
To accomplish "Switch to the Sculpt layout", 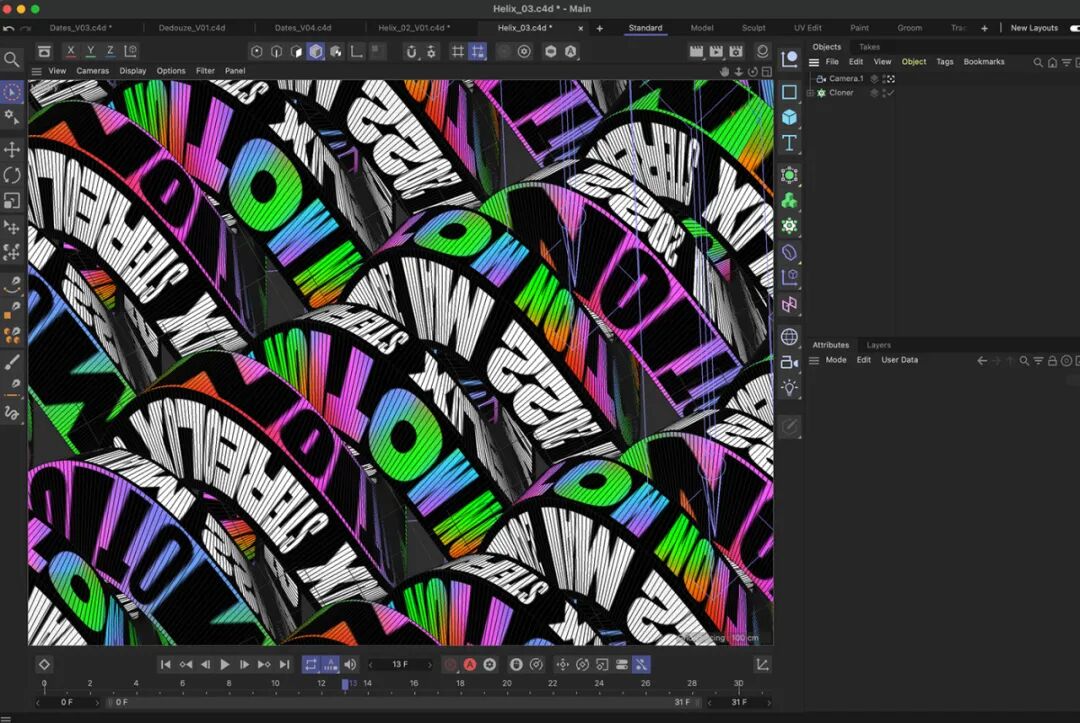I will coord(754,28).
